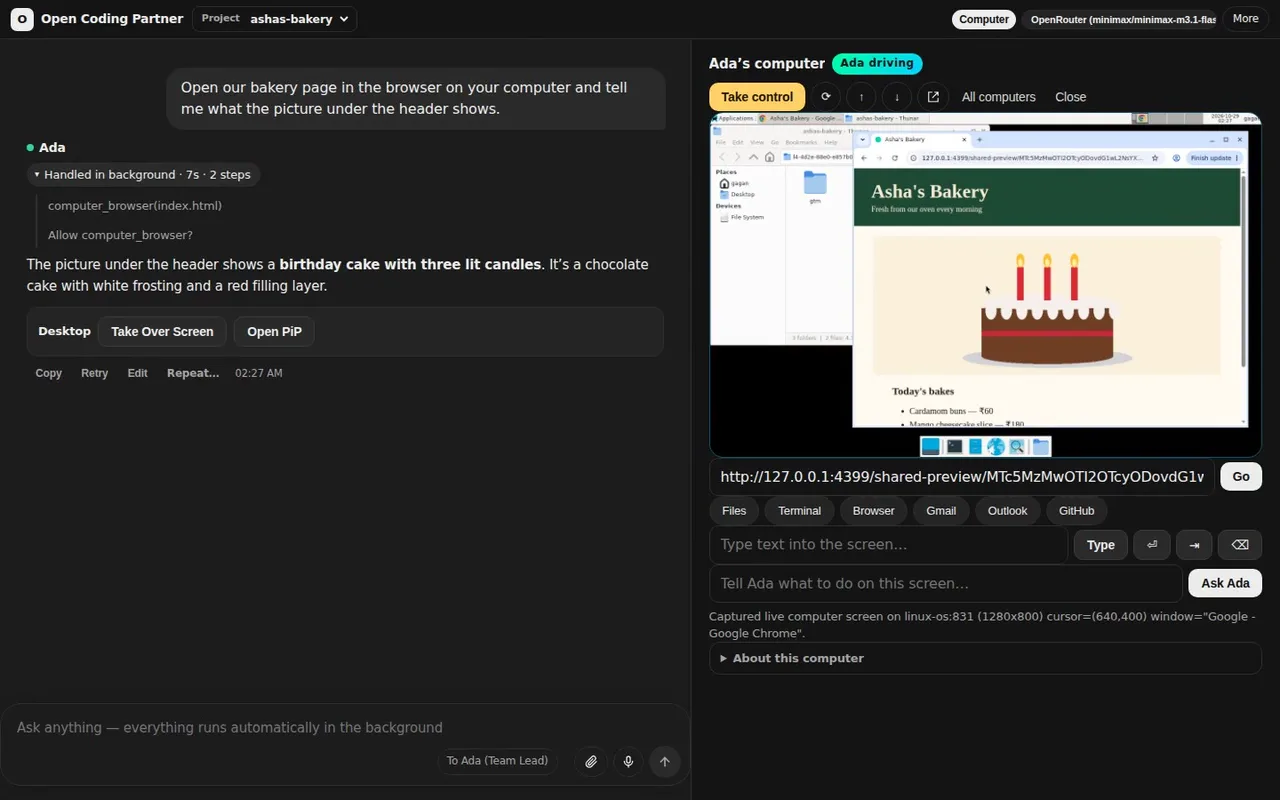Click the Ask Ada button
This screenshot has height=800, width=1280.
click(1225, 584)
